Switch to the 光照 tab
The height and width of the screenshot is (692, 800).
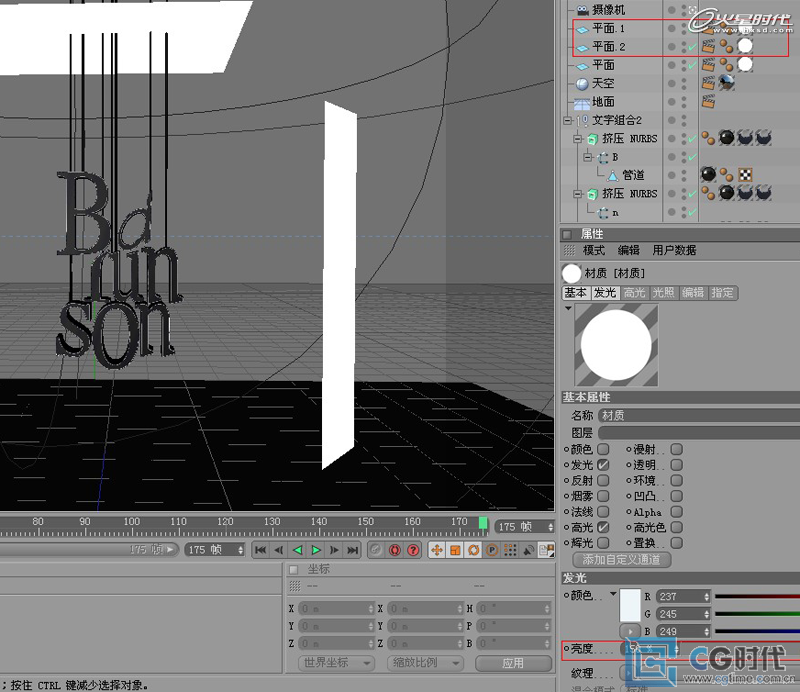[664, 292]
